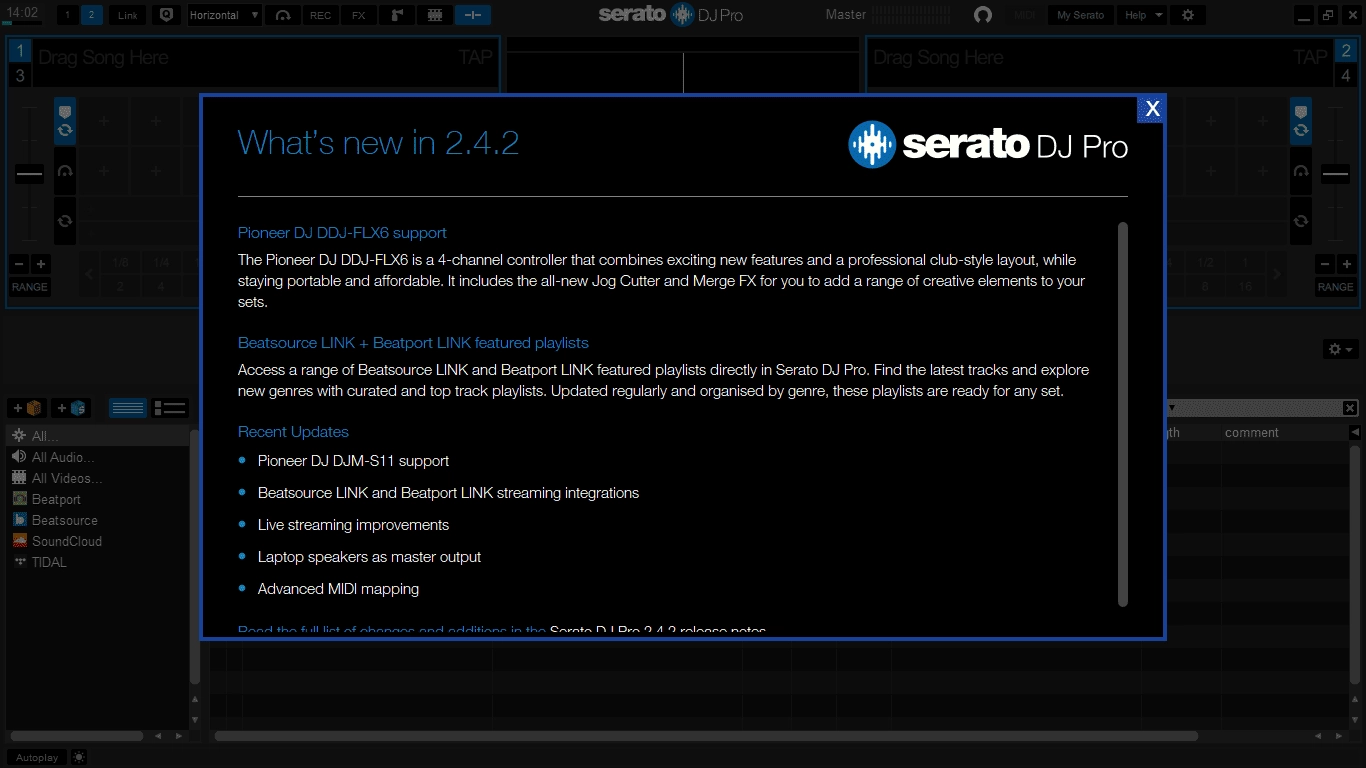Open Beatsource in crate list

pyautogui.click(x=97, y=520)
